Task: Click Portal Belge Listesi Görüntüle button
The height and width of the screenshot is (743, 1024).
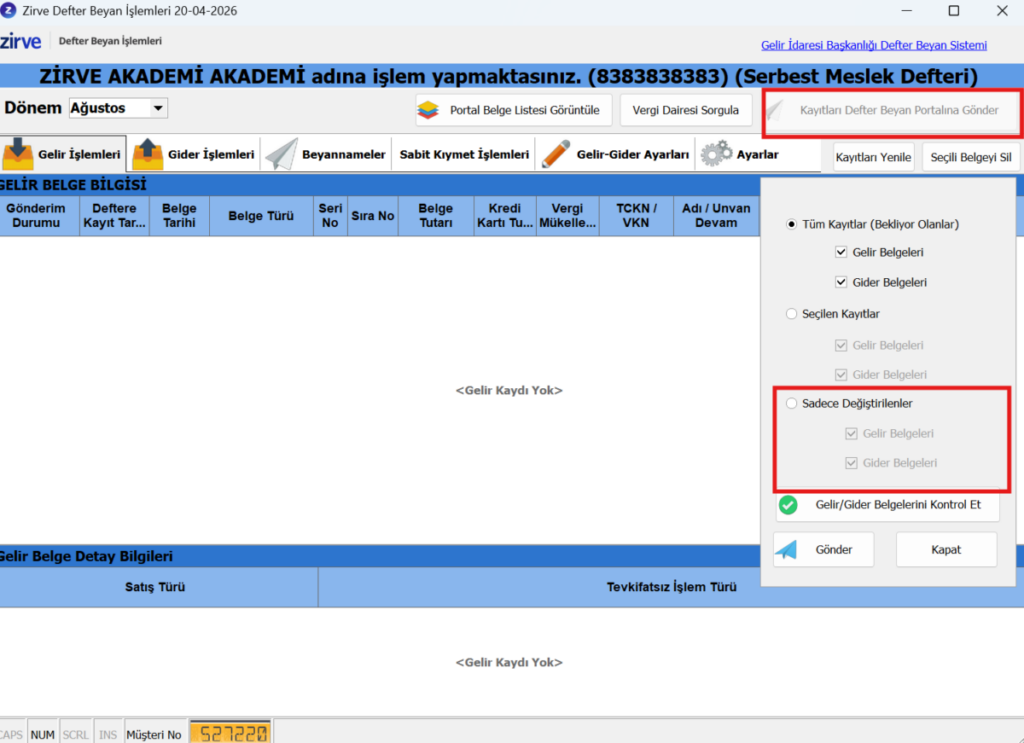Action: coord(513,110)
